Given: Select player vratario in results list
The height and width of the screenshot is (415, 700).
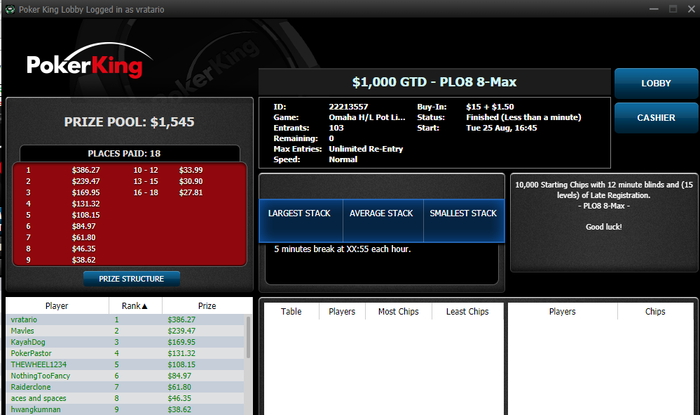Looking at the screenshot, I should pyautogui.click(x=125, y=320).
